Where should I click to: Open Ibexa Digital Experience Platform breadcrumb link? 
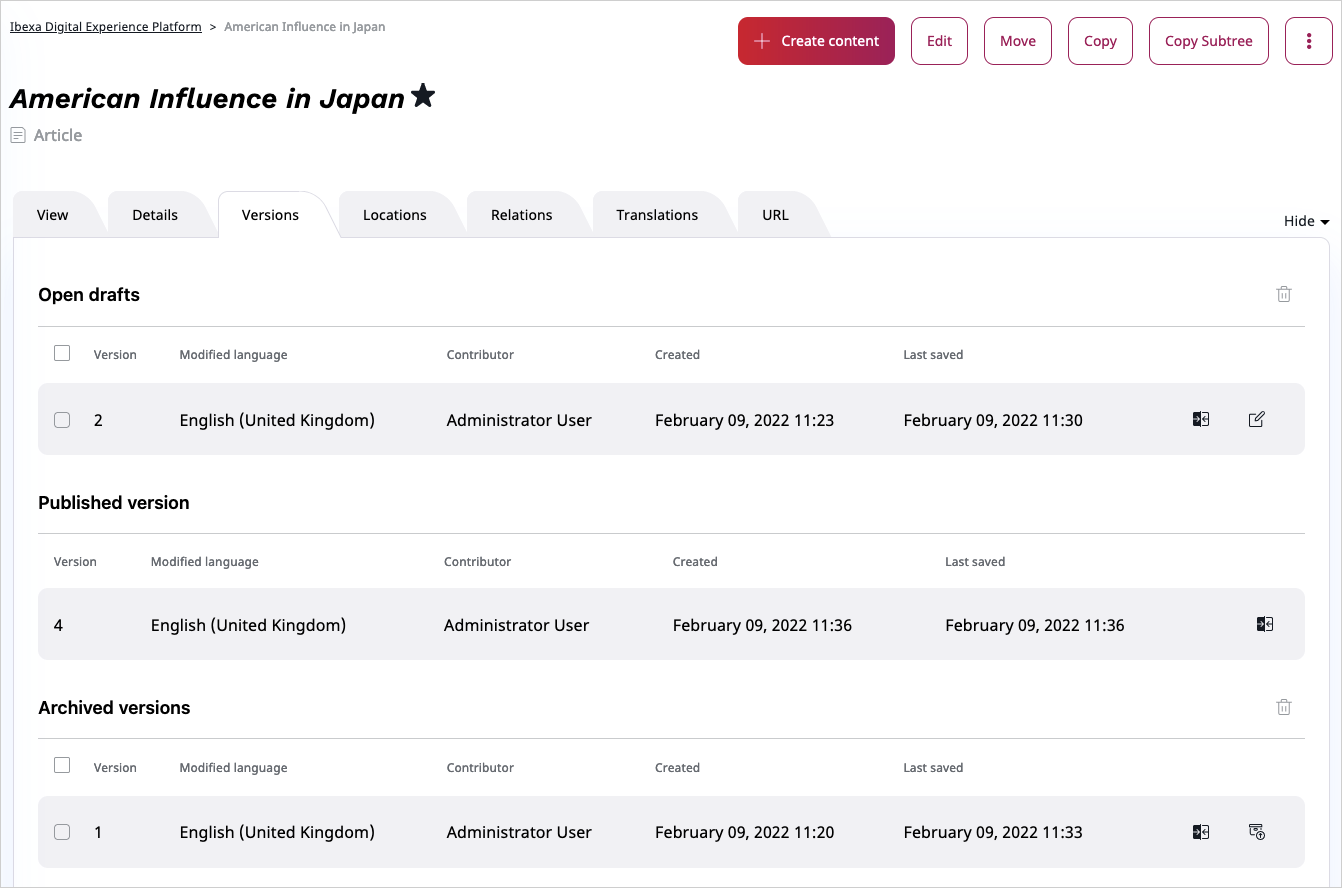point(106,27)
